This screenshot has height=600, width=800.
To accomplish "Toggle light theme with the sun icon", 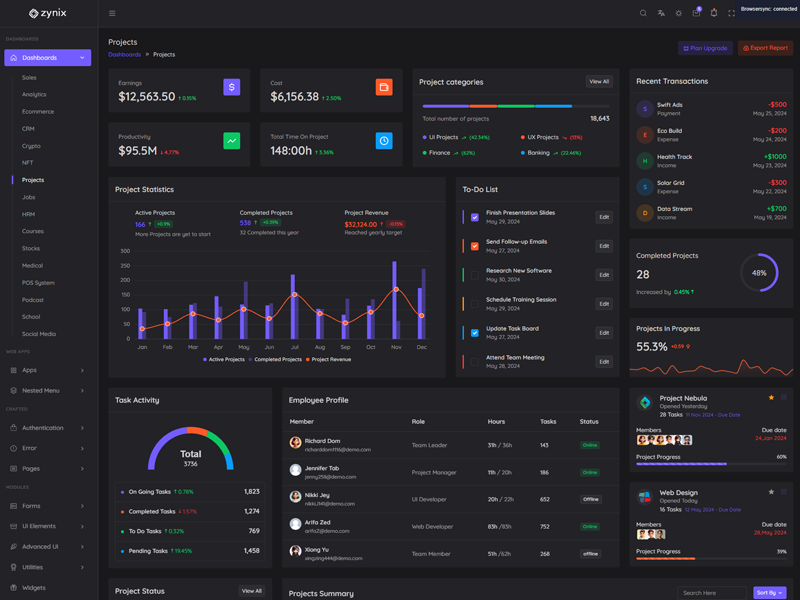I will [679, 13].
